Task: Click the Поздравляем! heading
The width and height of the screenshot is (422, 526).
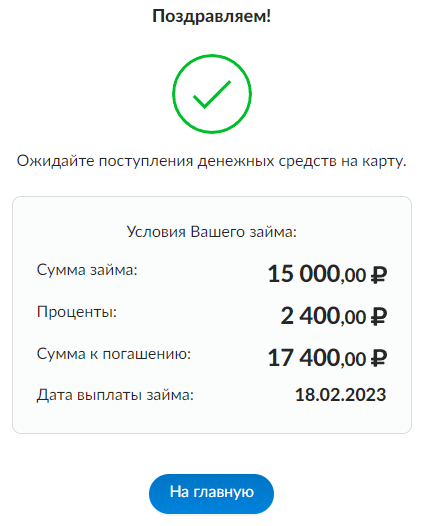Action: [x=211, y=16]
